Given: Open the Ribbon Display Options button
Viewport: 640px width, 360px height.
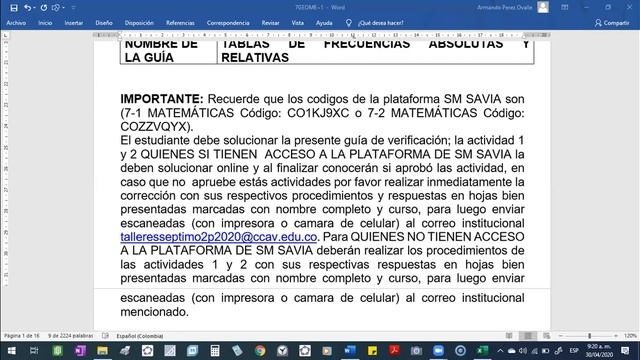Looking at the screenshot, I should (564, 7).
